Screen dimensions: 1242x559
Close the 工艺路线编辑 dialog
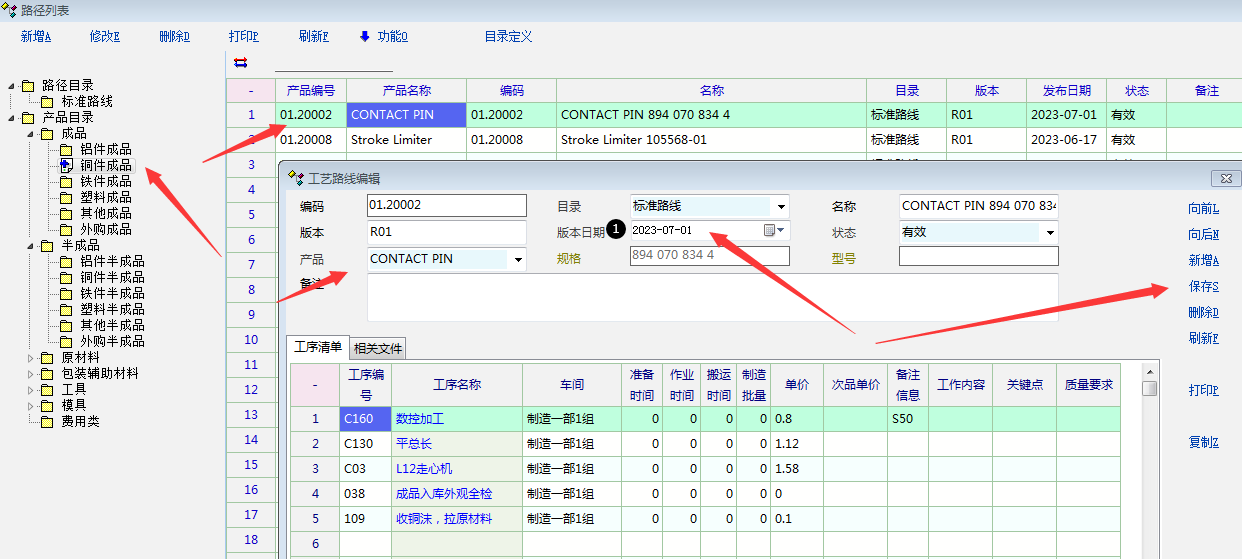click(1225, 178)
